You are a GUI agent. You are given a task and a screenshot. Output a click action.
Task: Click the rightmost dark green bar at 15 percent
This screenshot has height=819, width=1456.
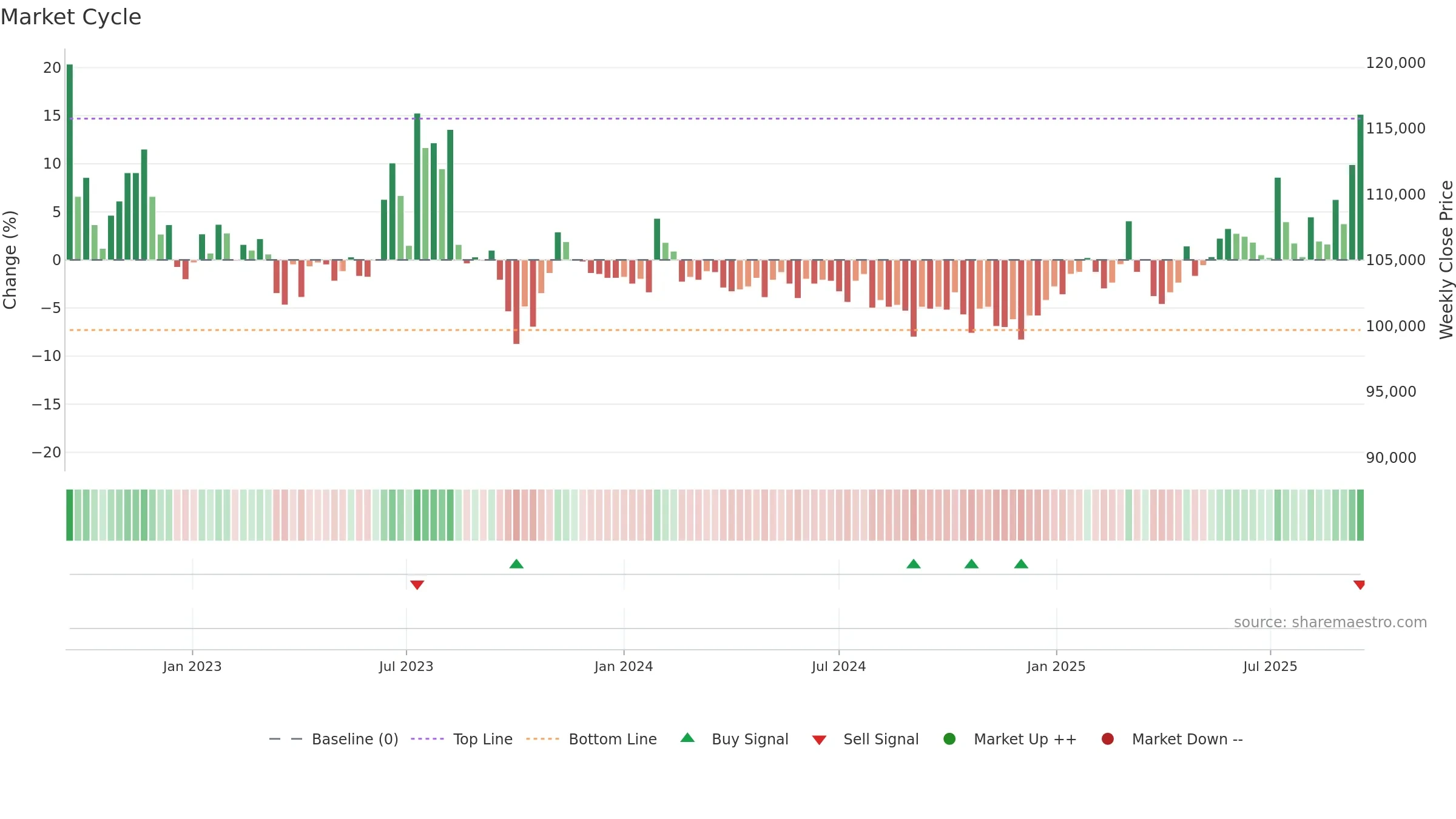pyautogui.click(x=1360, y=187)
